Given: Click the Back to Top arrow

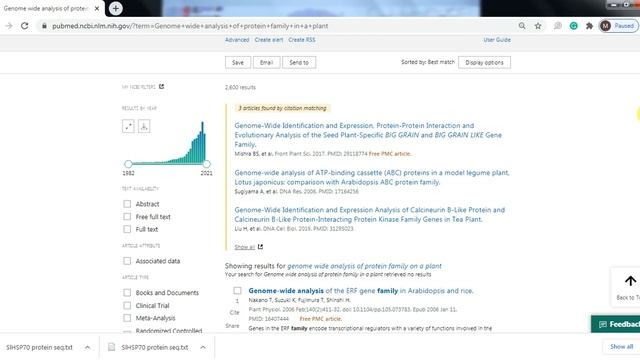Looking at the screenshot, I should coord(630,281).
